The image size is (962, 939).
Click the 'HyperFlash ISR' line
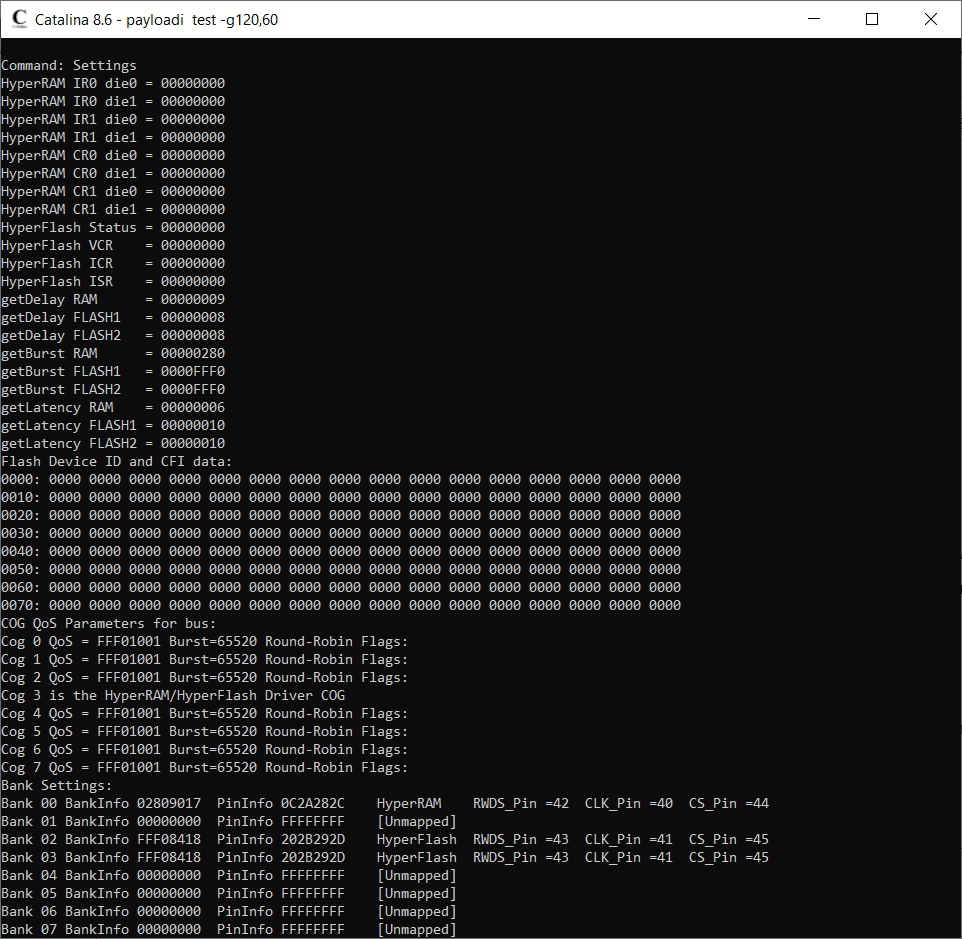pyautogui.click(x=113, y=282)
